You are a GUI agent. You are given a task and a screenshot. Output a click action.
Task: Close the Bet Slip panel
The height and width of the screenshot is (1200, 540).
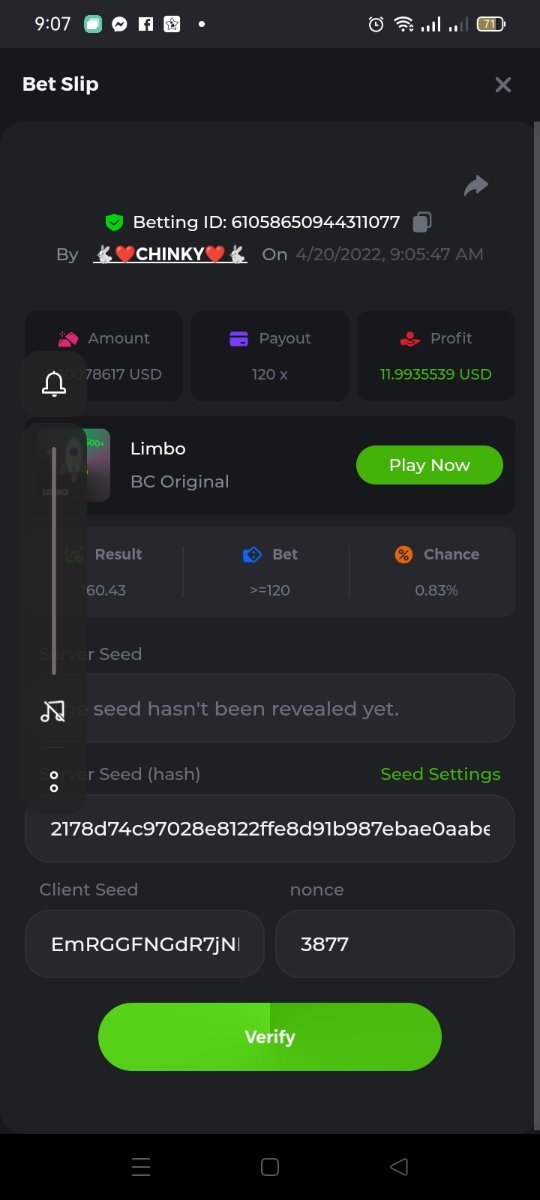point(503,85)
